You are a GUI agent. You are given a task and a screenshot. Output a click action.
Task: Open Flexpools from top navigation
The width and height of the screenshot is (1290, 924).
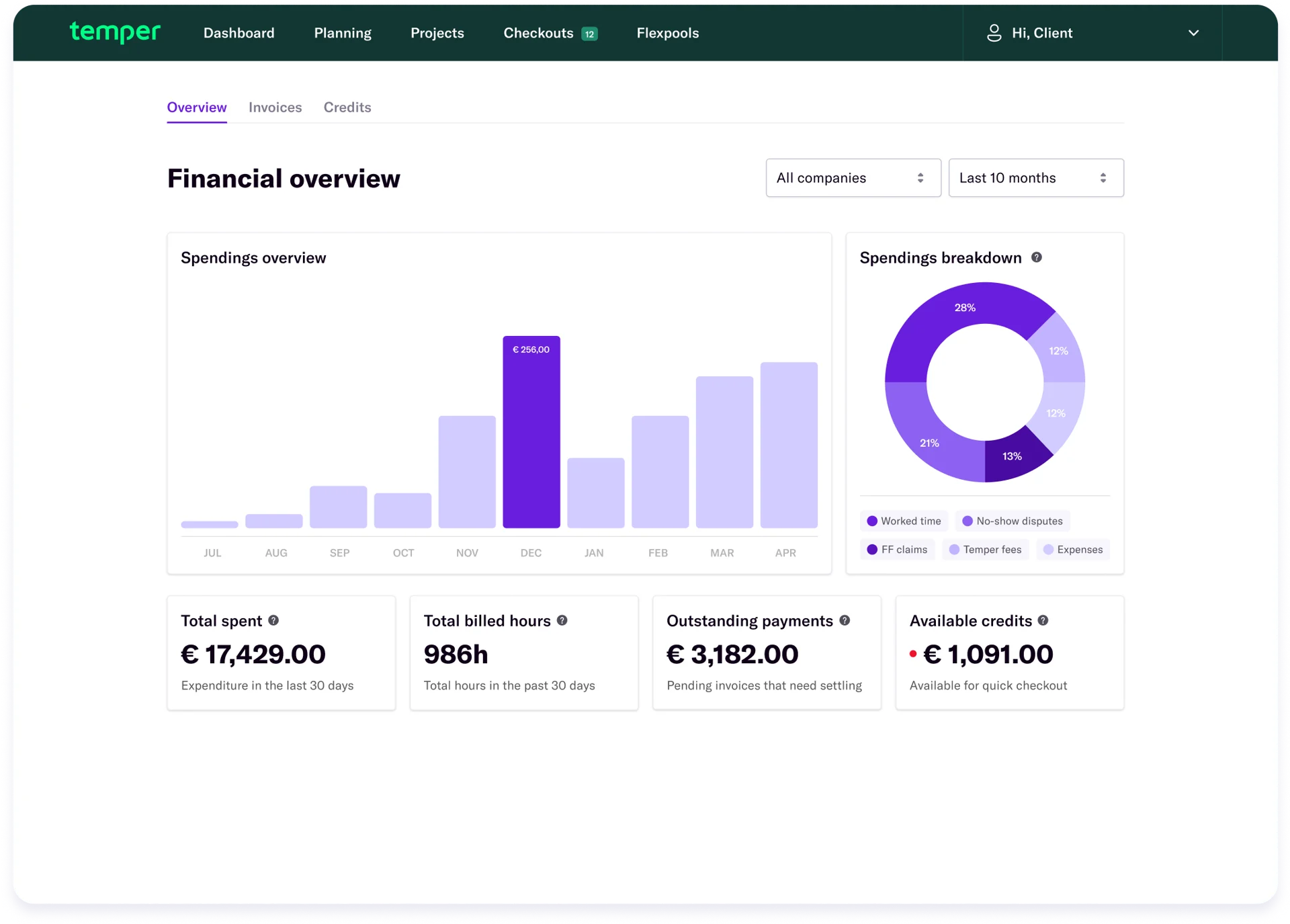click(667, 33)
